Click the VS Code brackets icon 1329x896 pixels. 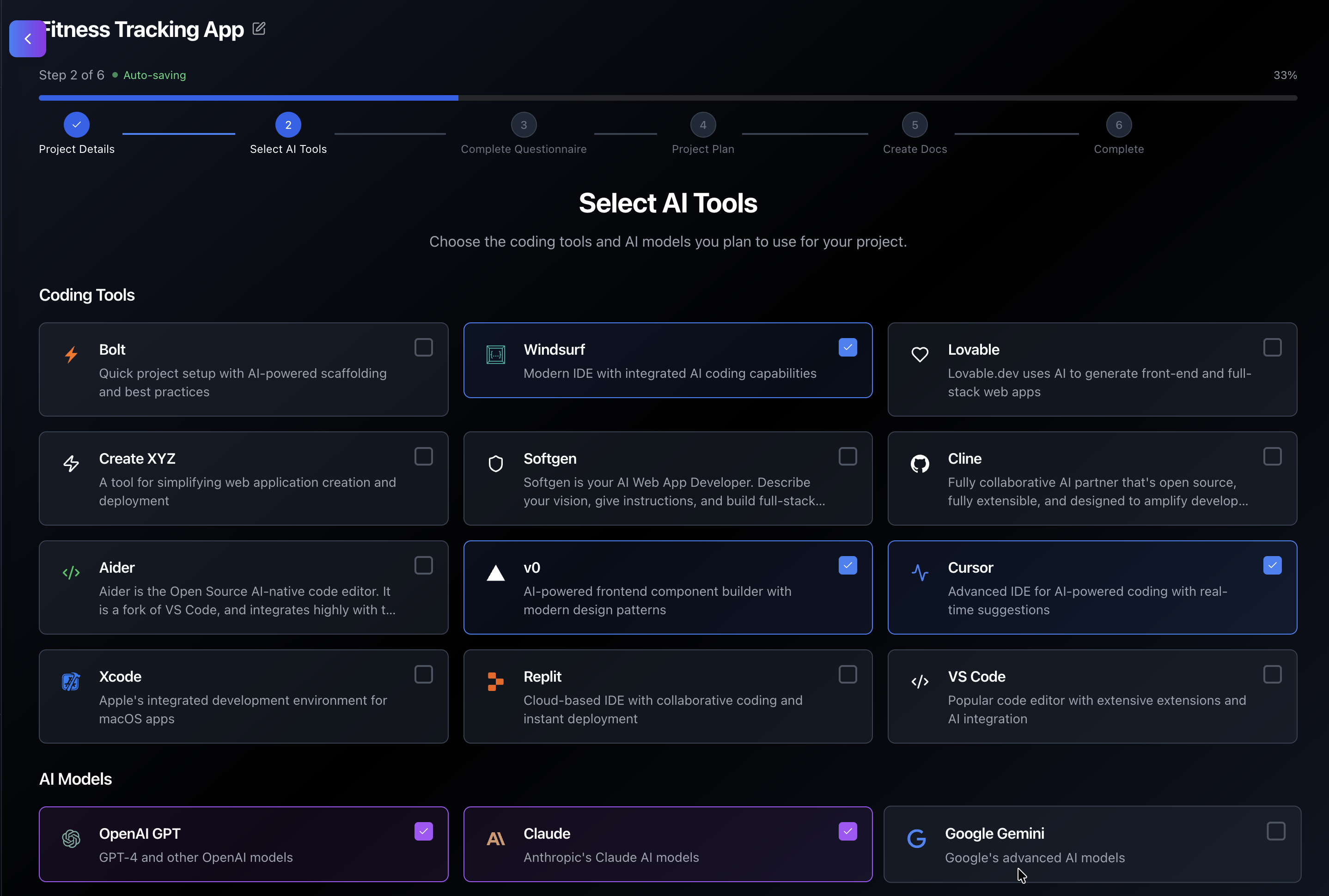(x=920, y=682)
